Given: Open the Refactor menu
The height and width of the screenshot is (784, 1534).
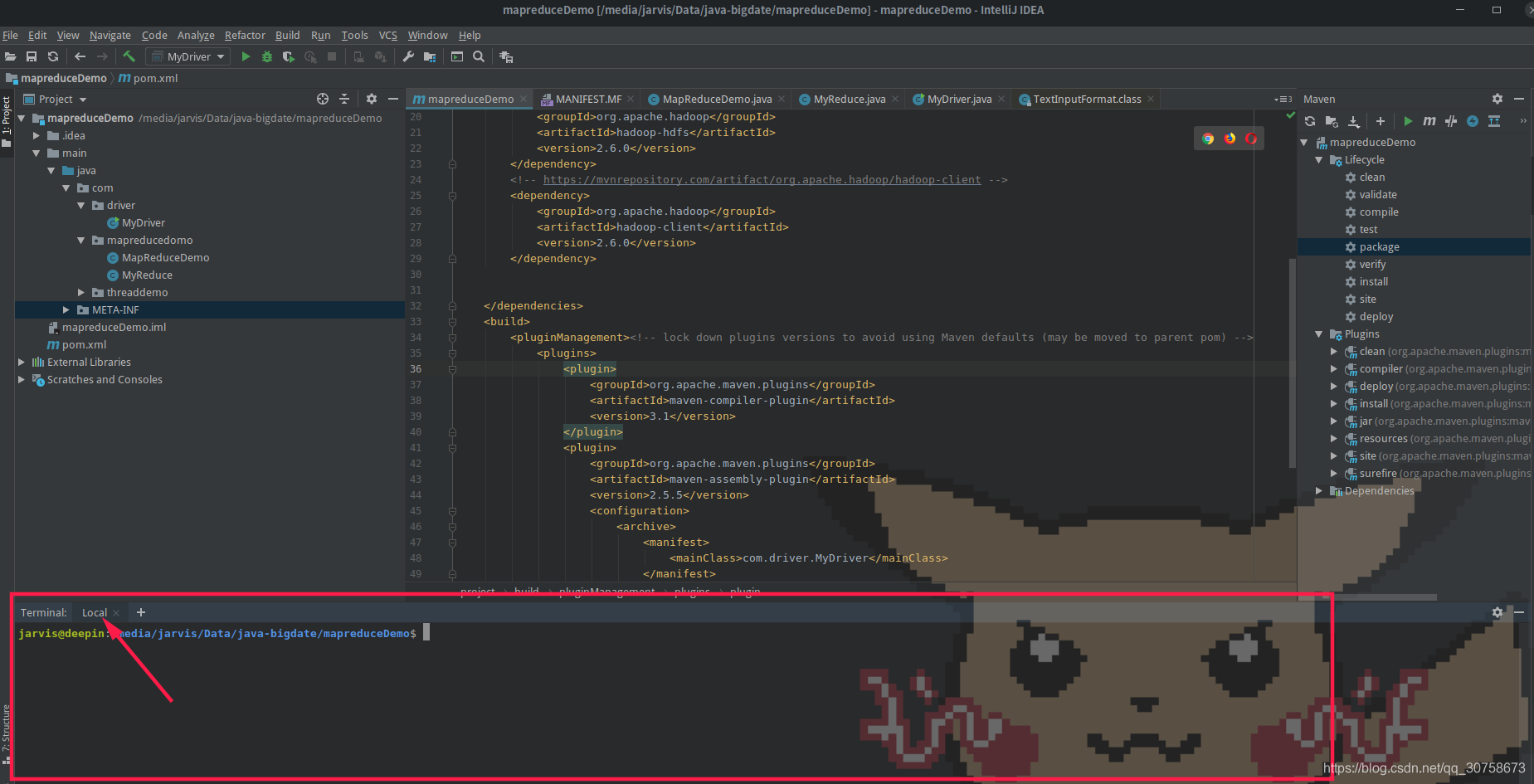Looking at the screenshot, I should [245, 35].
